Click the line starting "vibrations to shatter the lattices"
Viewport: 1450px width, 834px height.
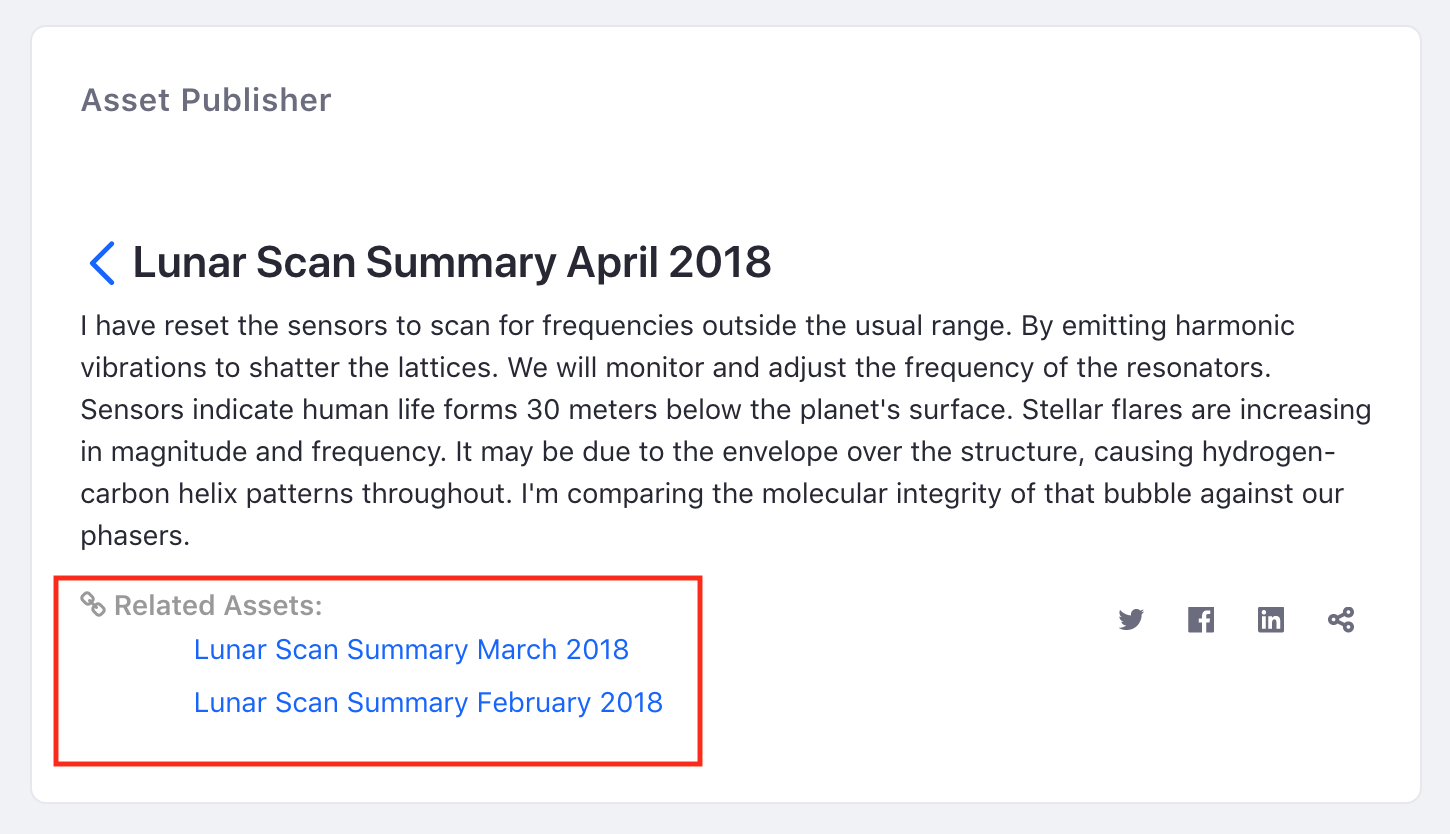[676, 368]
